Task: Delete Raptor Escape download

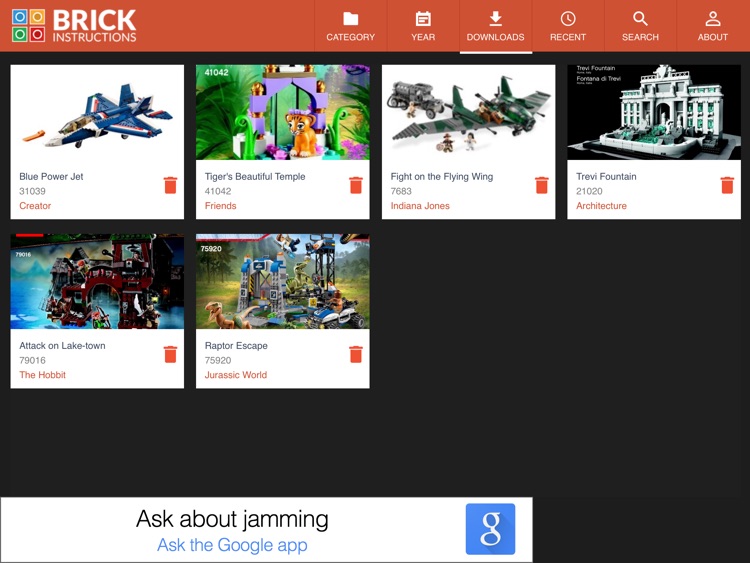Action: click(x=356, y=354)
